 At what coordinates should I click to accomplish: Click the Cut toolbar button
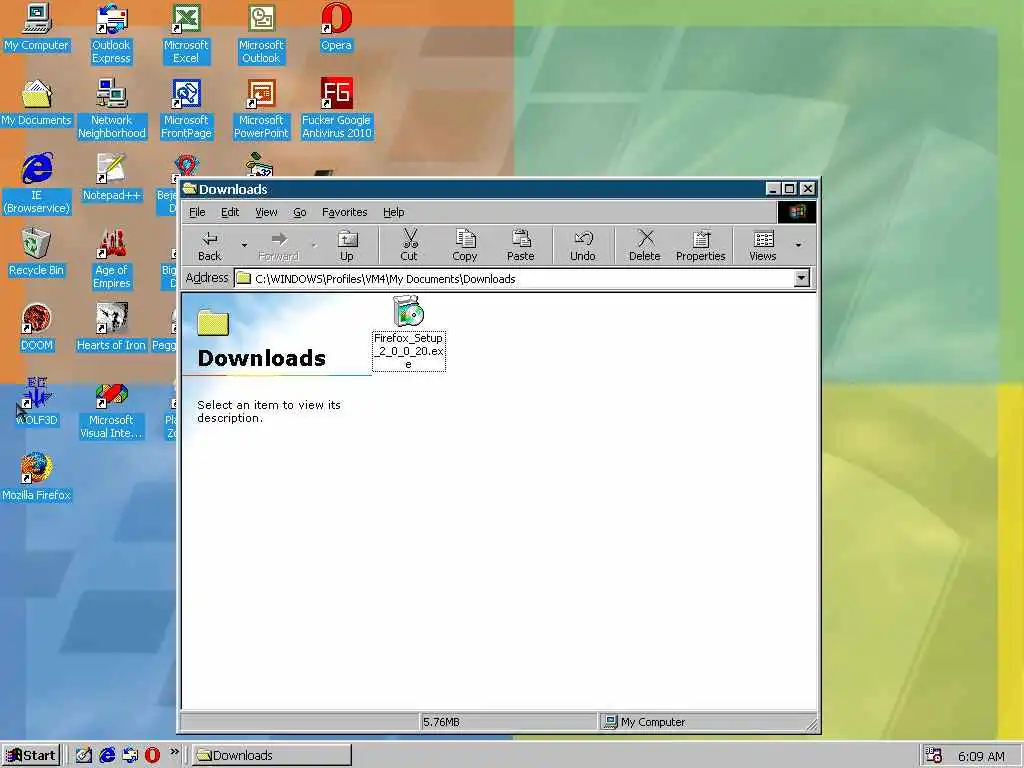coord(409,246)
